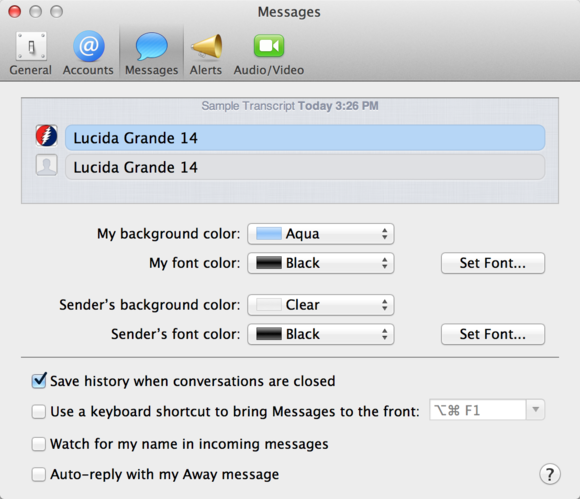Uncheck Save history when conversations are closed
Viewport: 580px width, 499px height.
pyautogui.click(x=39, y=381)
